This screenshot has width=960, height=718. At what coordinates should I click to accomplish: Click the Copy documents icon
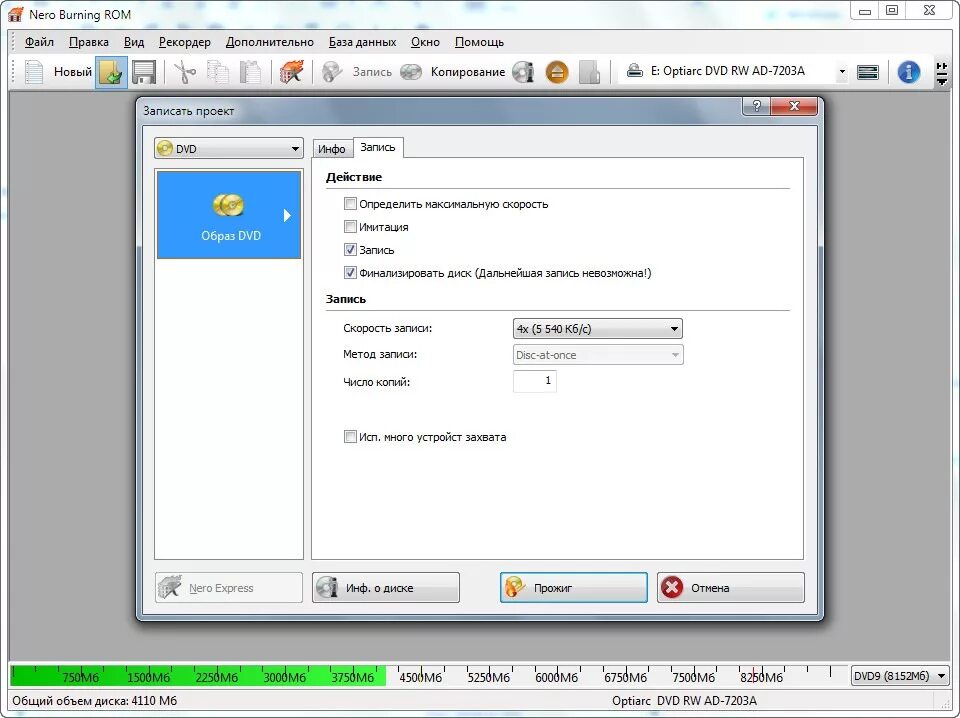click(217, 72)
